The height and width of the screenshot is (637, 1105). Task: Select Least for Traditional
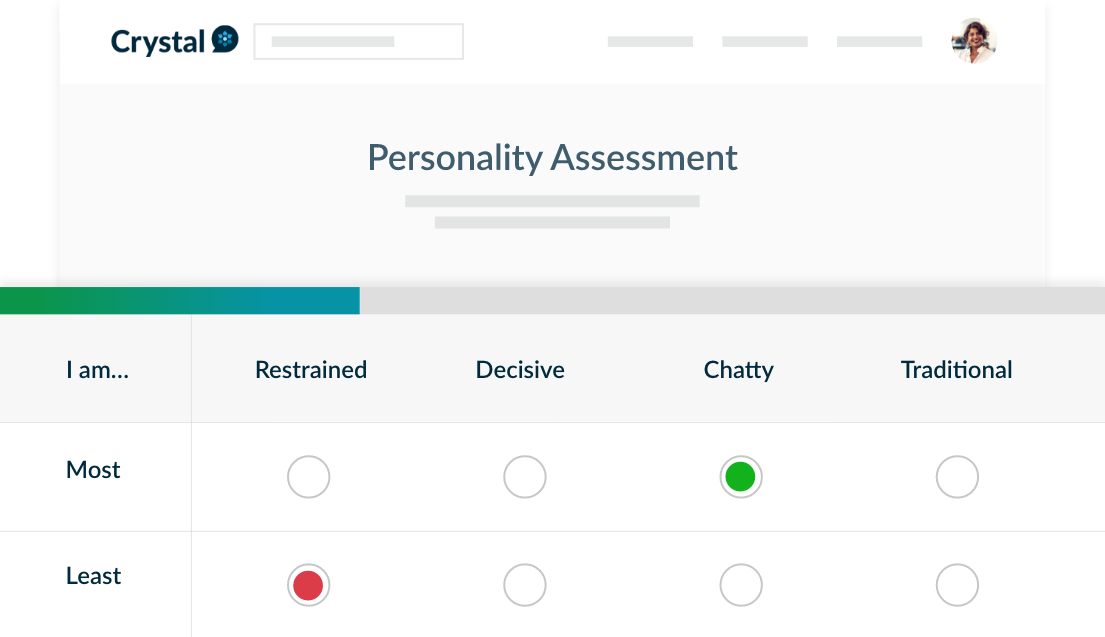(957, 585)
